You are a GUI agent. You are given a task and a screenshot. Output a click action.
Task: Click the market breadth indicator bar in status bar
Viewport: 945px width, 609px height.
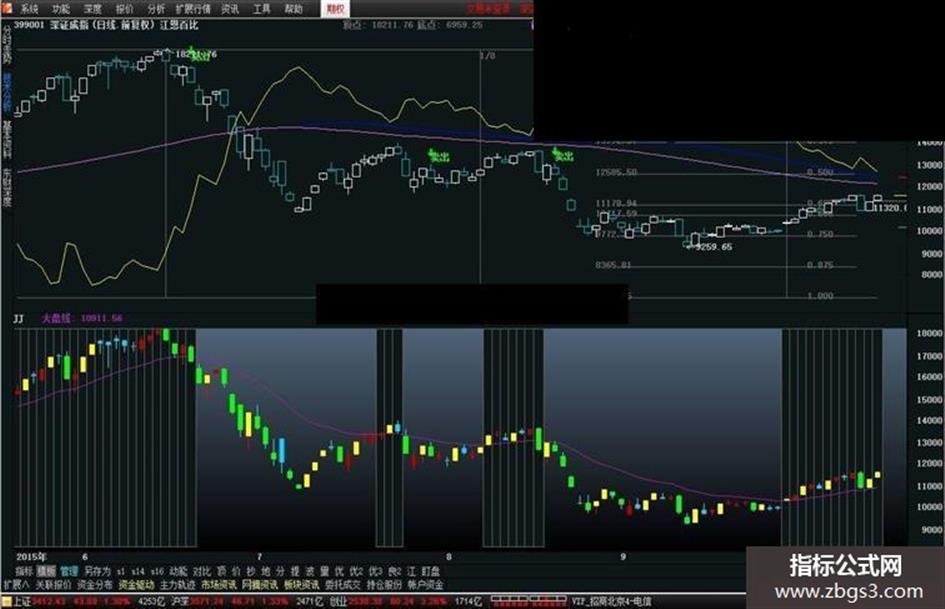(x=529, y=600)
